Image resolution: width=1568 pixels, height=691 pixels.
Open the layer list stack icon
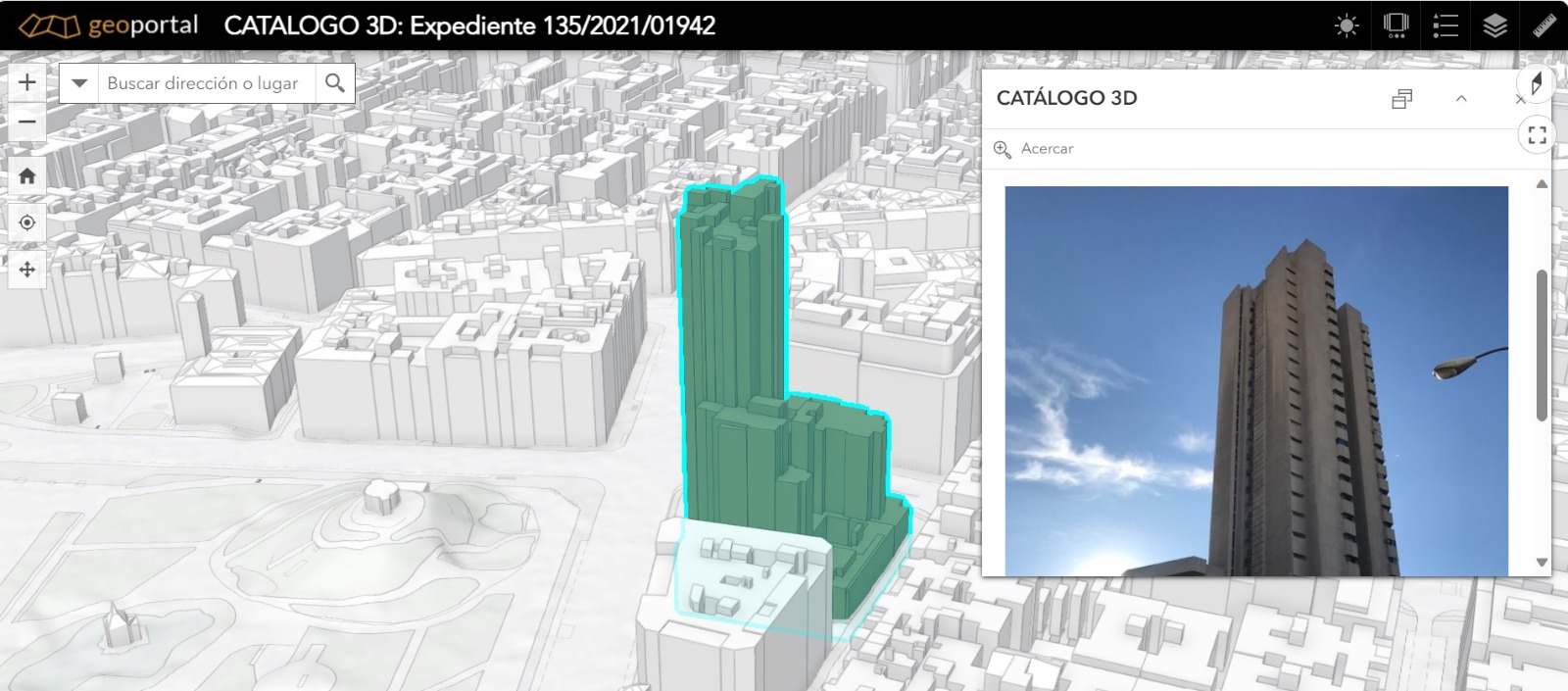pos(1494,25)
